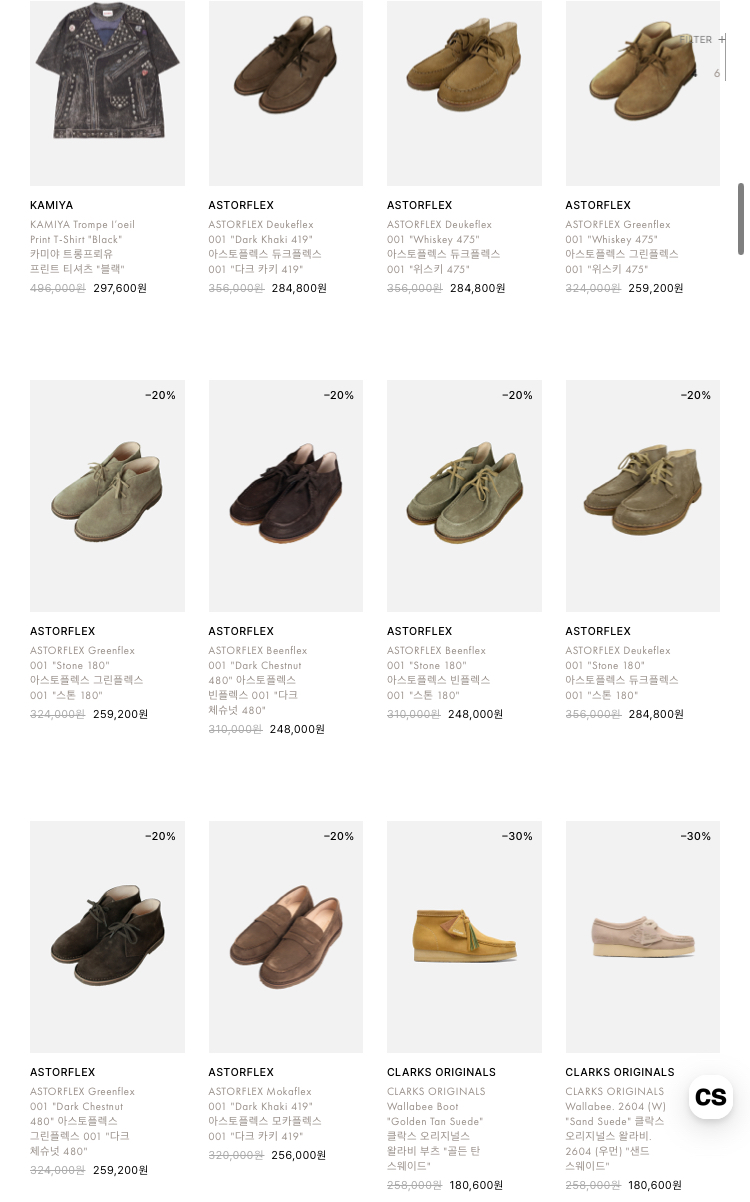Open the CS customer service chat
Image resolution: width=750 pixels, height=1202 pixels.
point(710,1097)
